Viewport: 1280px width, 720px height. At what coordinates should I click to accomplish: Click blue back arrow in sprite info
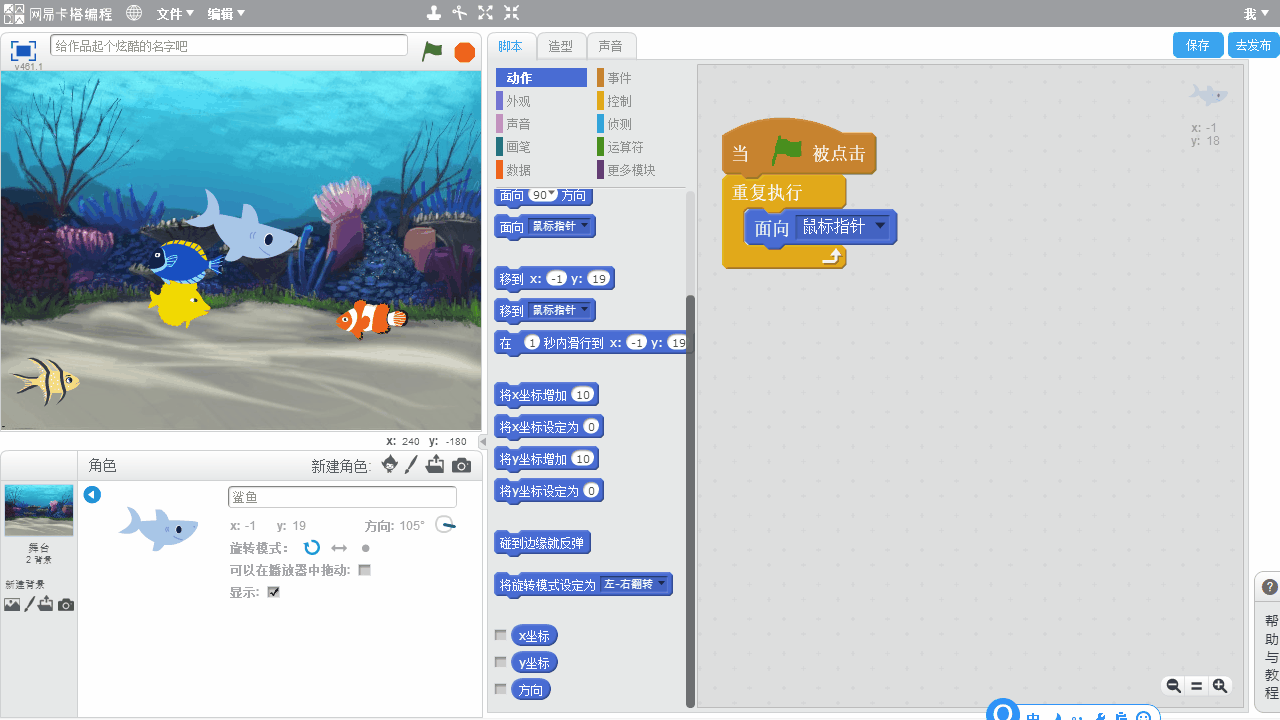[92, 495]
